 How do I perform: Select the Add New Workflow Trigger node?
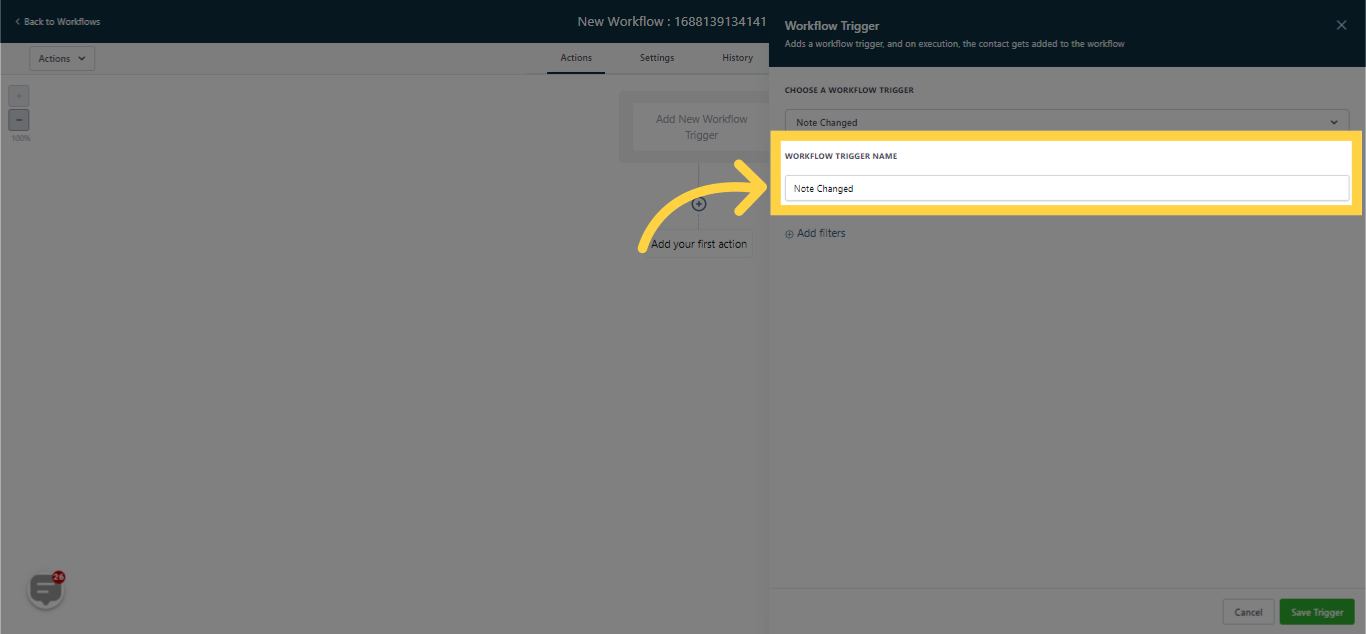coord(700,127)
